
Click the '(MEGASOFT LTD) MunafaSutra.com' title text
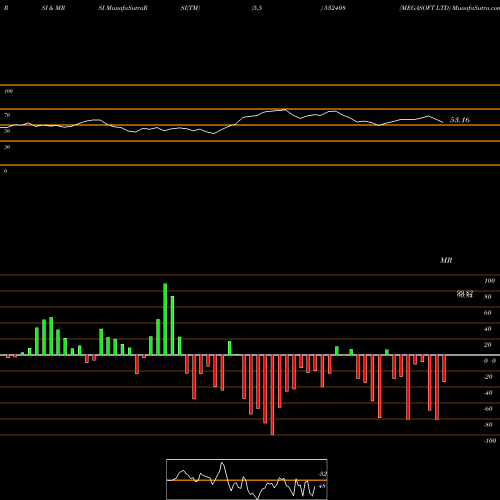[x=450, y=8]
